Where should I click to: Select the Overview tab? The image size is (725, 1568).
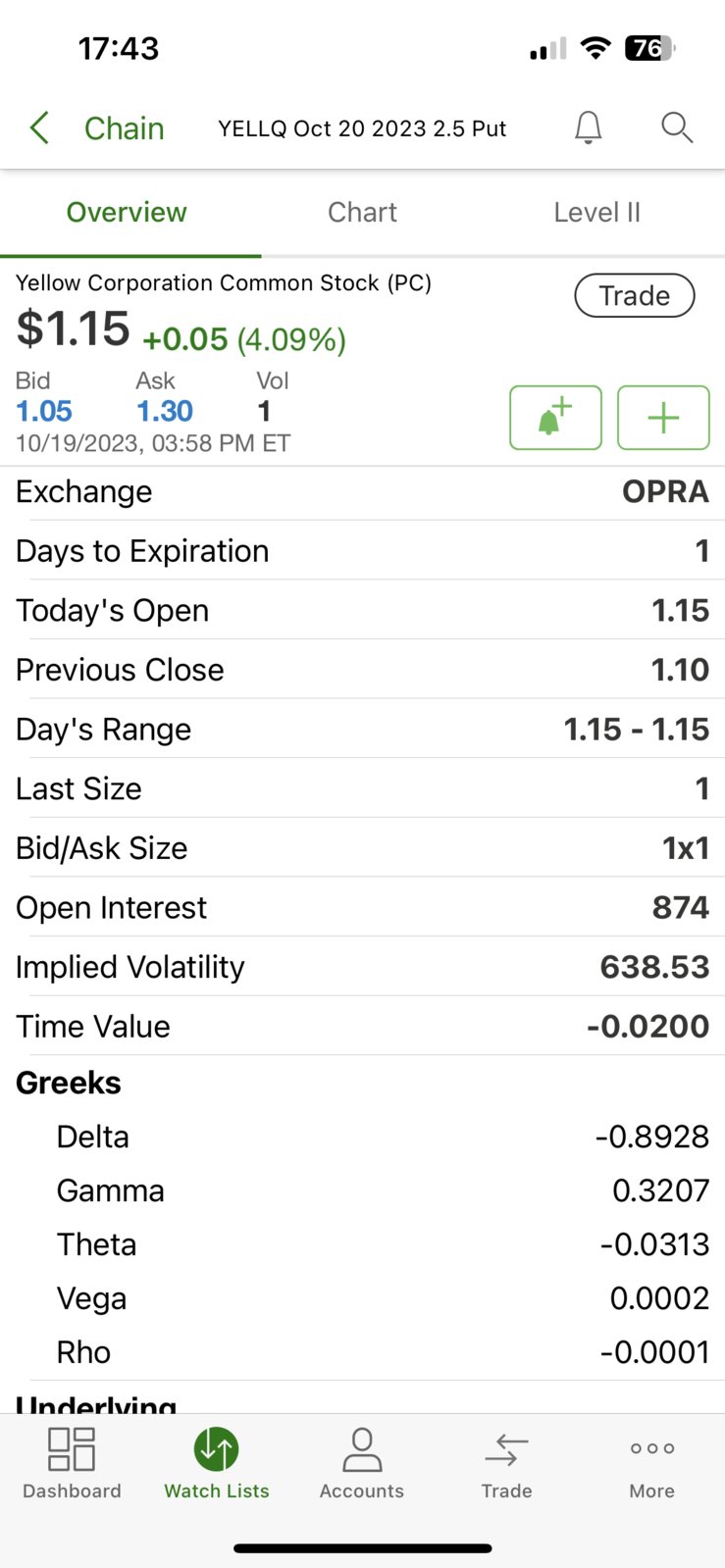[127, 213]
